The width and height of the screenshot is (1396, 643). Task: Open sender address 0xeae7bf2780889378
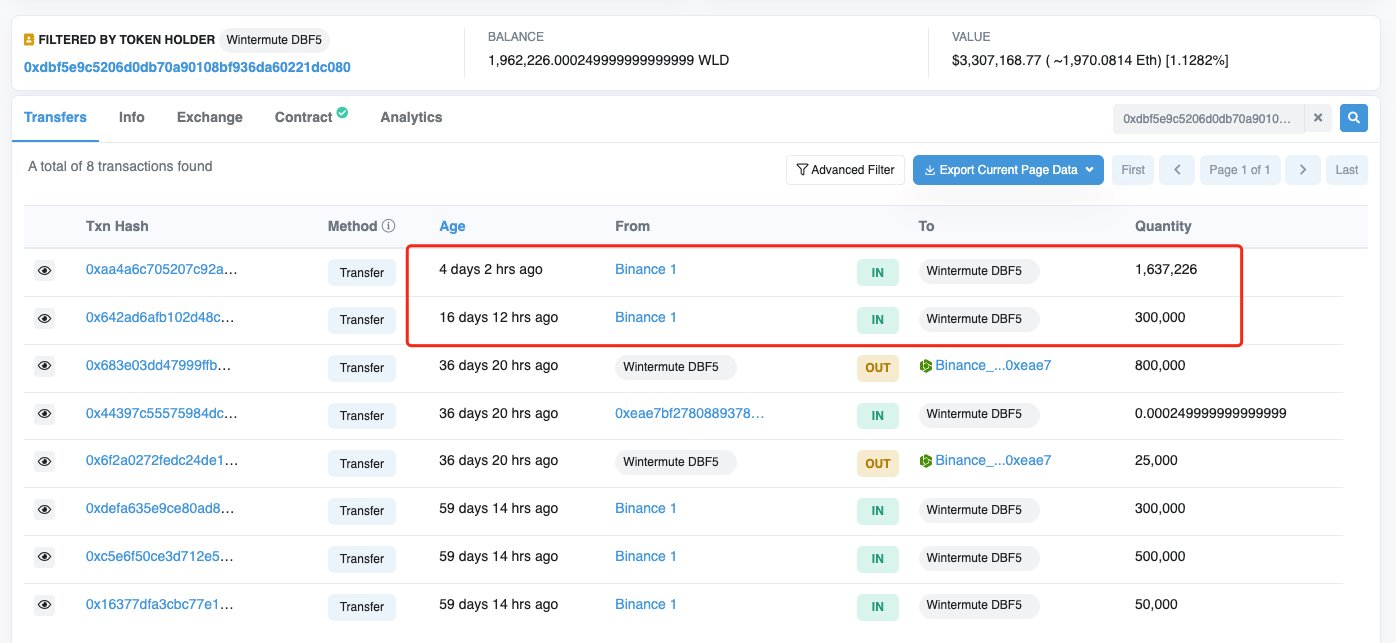(690, 413)
